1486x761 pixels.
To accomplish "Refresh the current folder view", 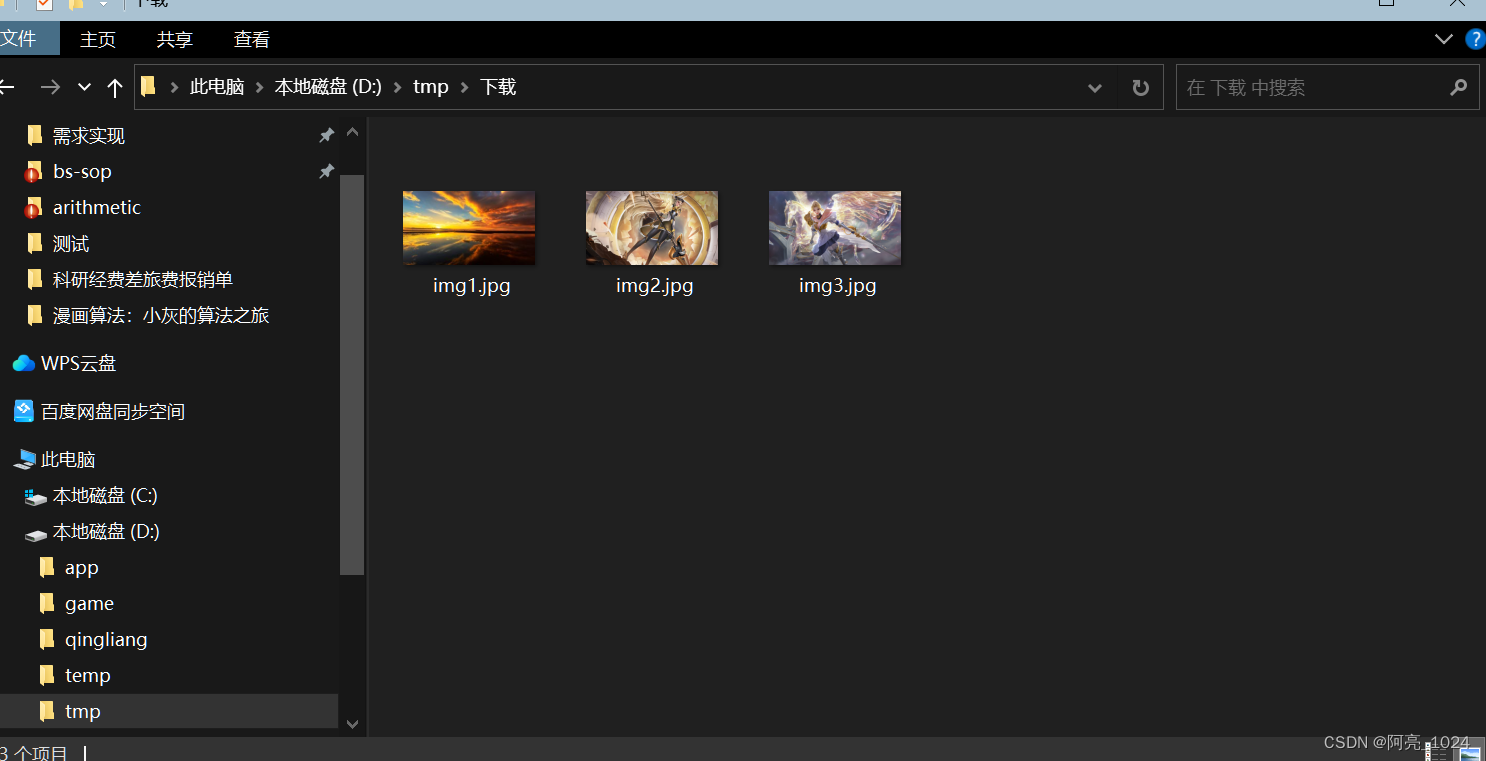I will (x=1140, y=88).
